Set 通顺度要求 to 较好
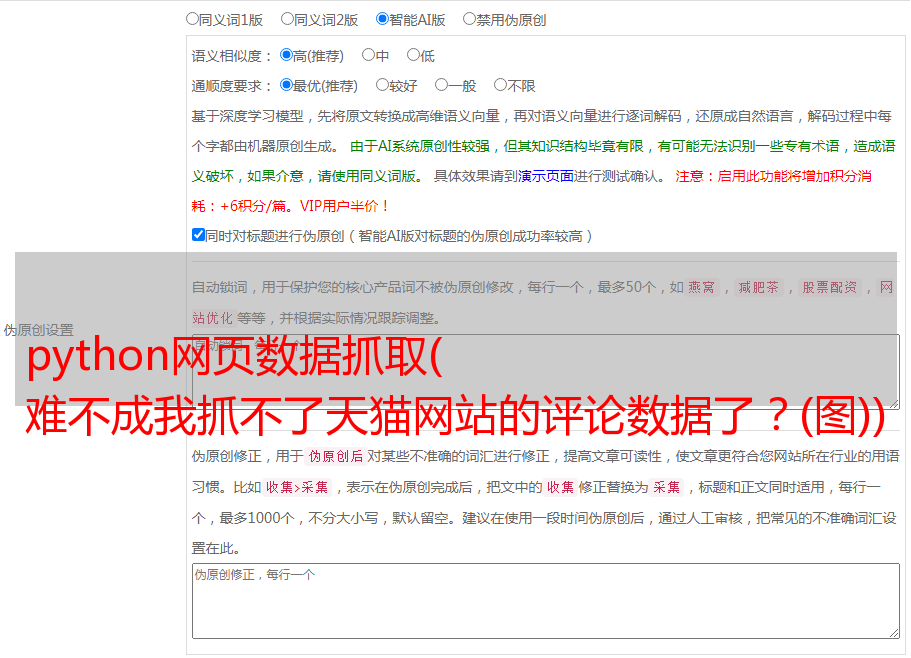 tap(382, 85)
